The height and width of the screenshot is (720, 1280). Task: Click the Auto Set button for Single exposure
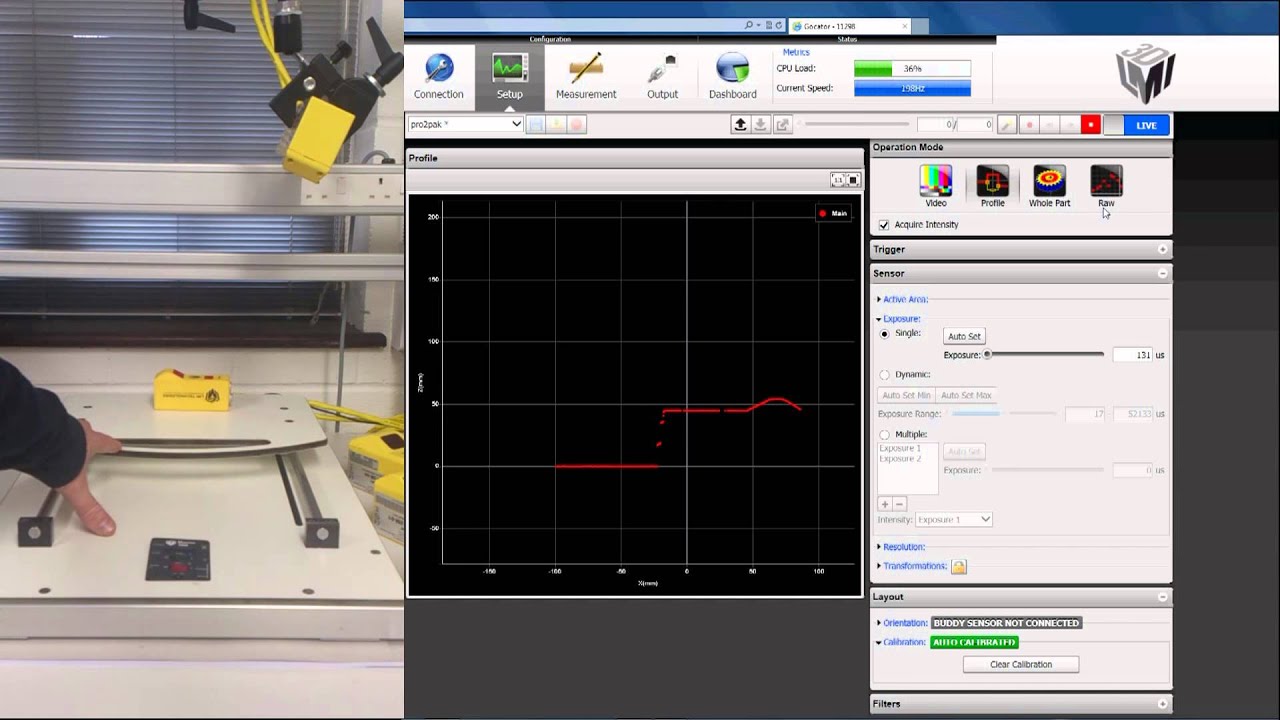click(964, 336)
